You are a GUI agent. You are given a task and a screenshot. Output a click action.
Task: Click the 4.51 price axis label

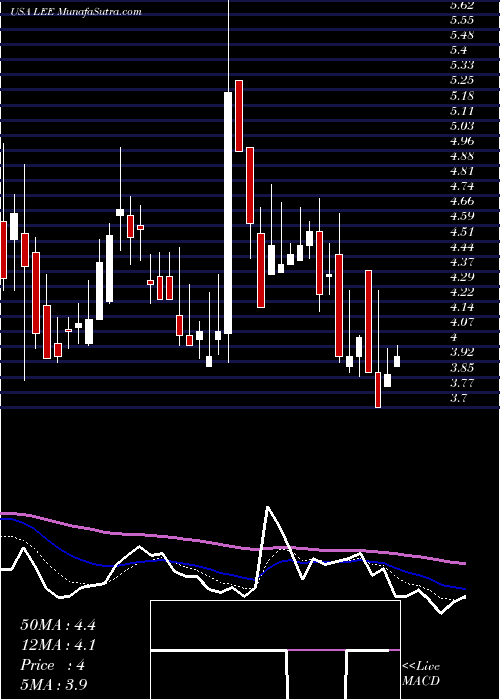(462, 232)
